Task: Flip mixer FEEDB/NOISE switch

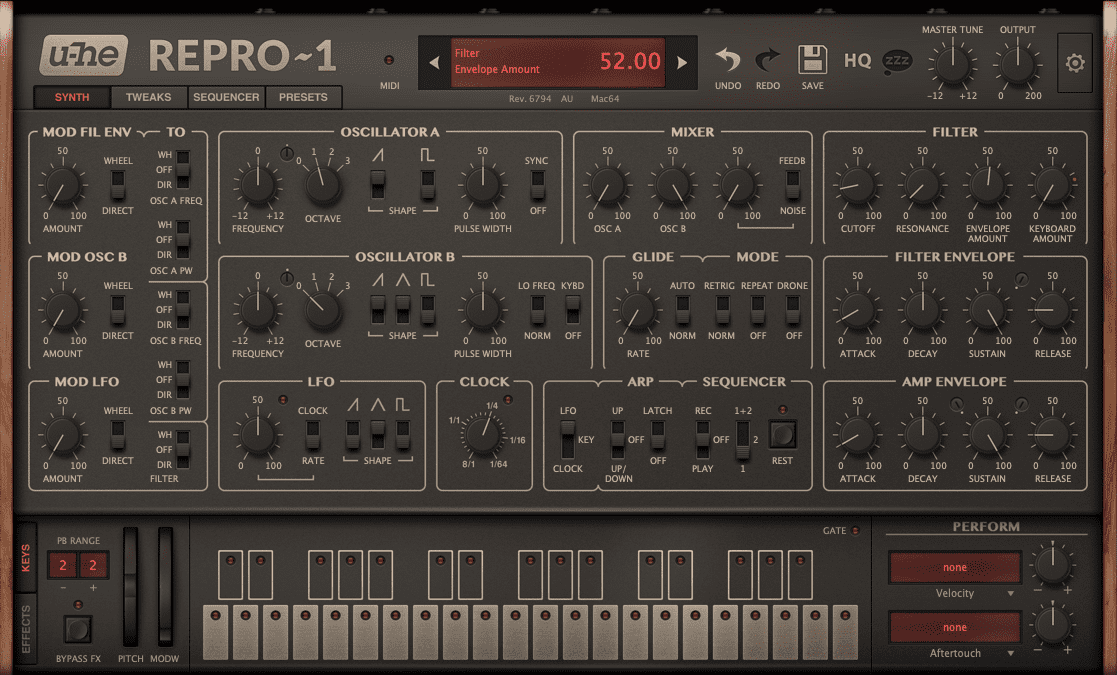Action: point(792,184)
